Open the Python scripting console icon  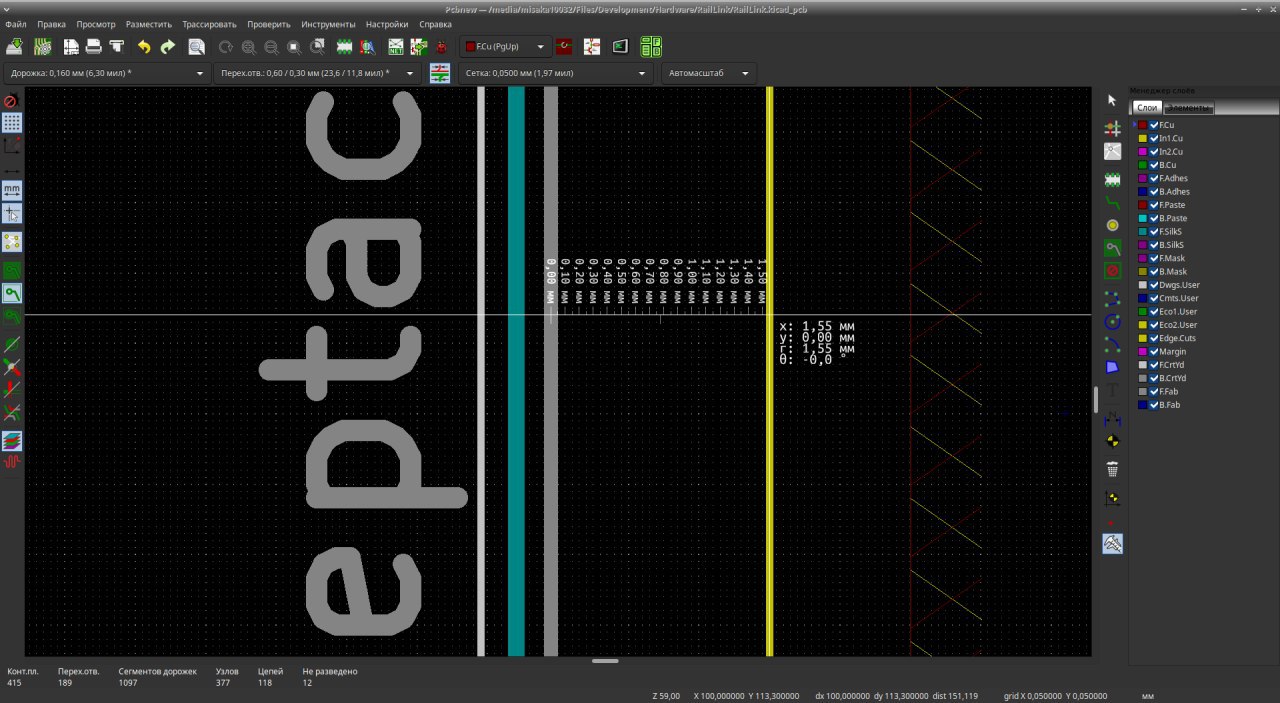coord(620,47)
